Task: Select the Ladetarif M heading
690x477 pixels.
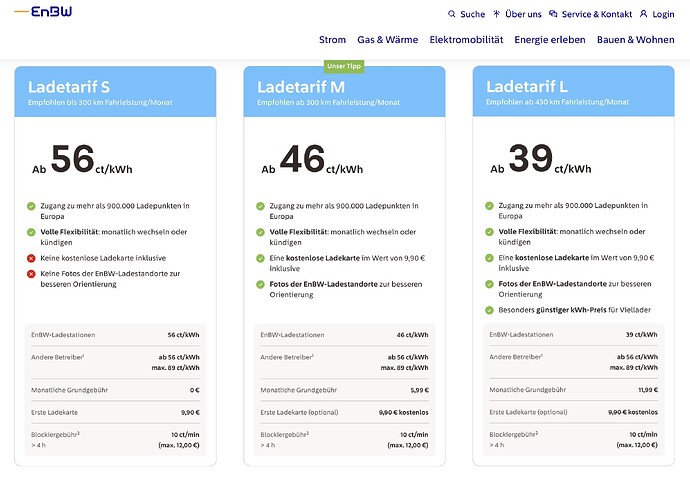Action: coord(301,87)
